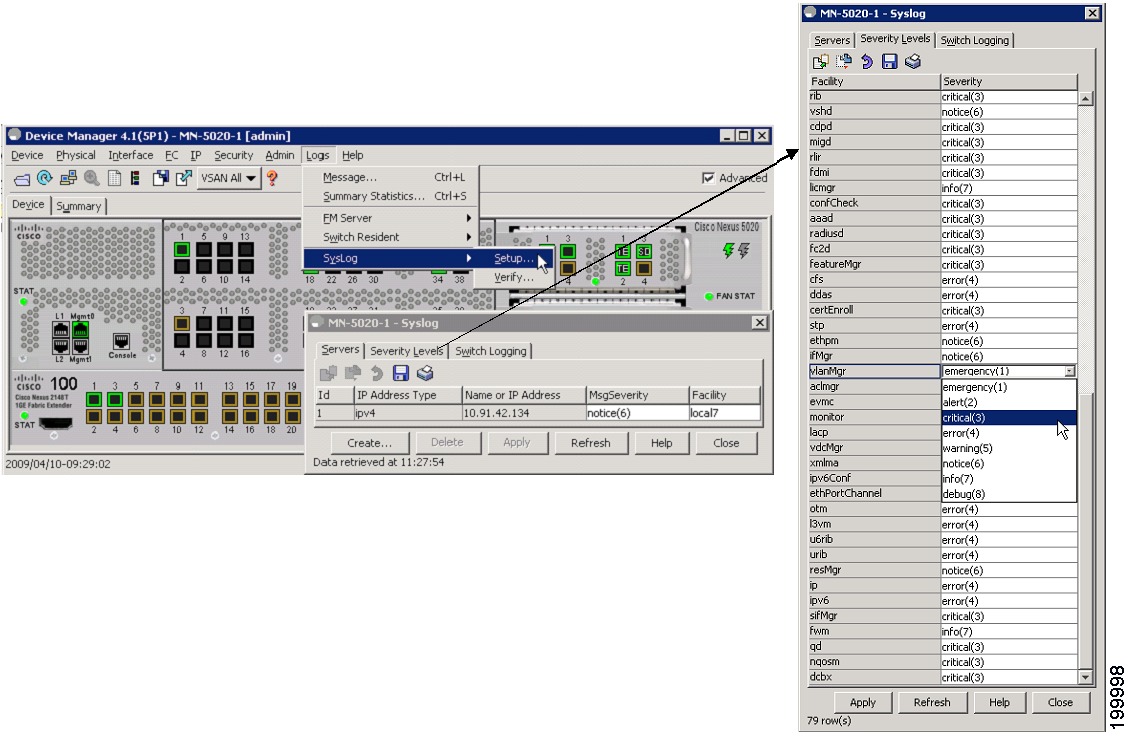This screenshot has width=1128, height=737.
Task: Click the radiusd facility row
Action: coord(875,234)
